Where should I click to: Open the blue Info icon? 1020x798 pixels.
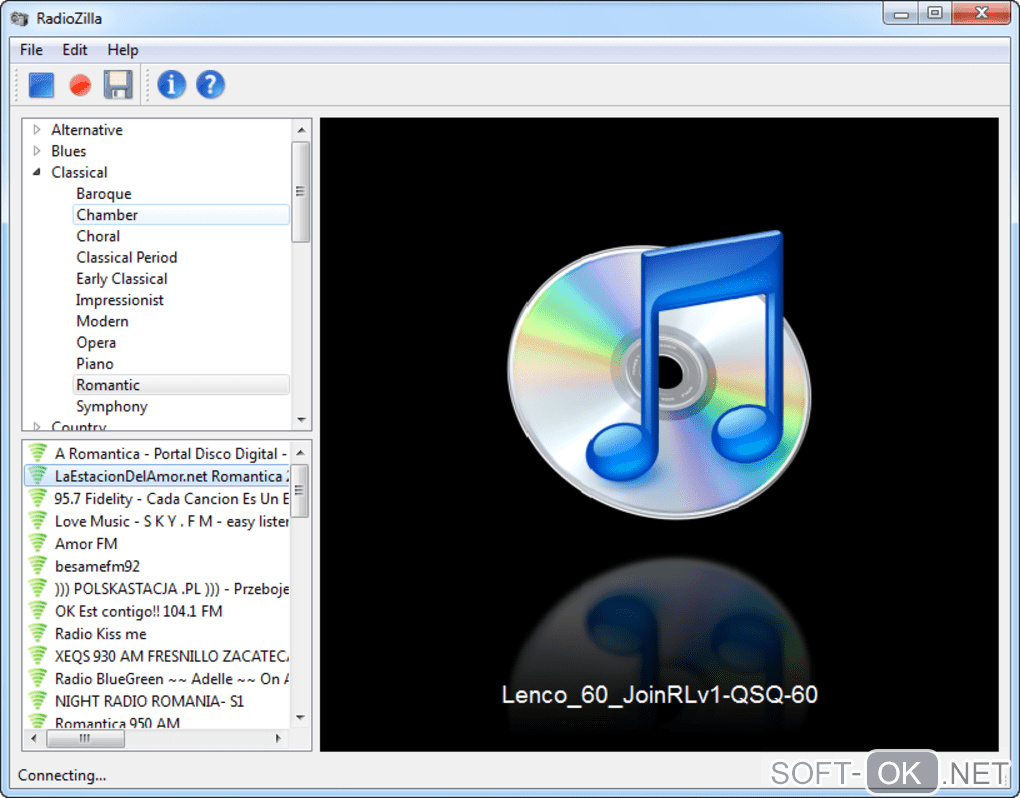[x=172, y=85]
